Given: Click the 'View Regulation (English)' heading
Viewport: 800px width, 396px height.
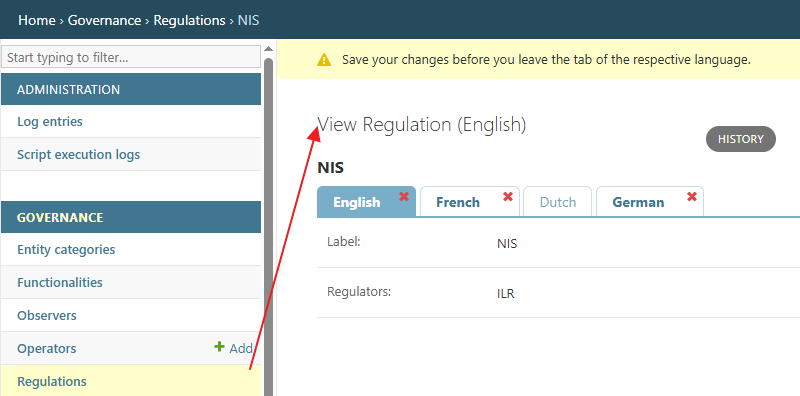Looking at the screenshot, I should click(421, 125).
